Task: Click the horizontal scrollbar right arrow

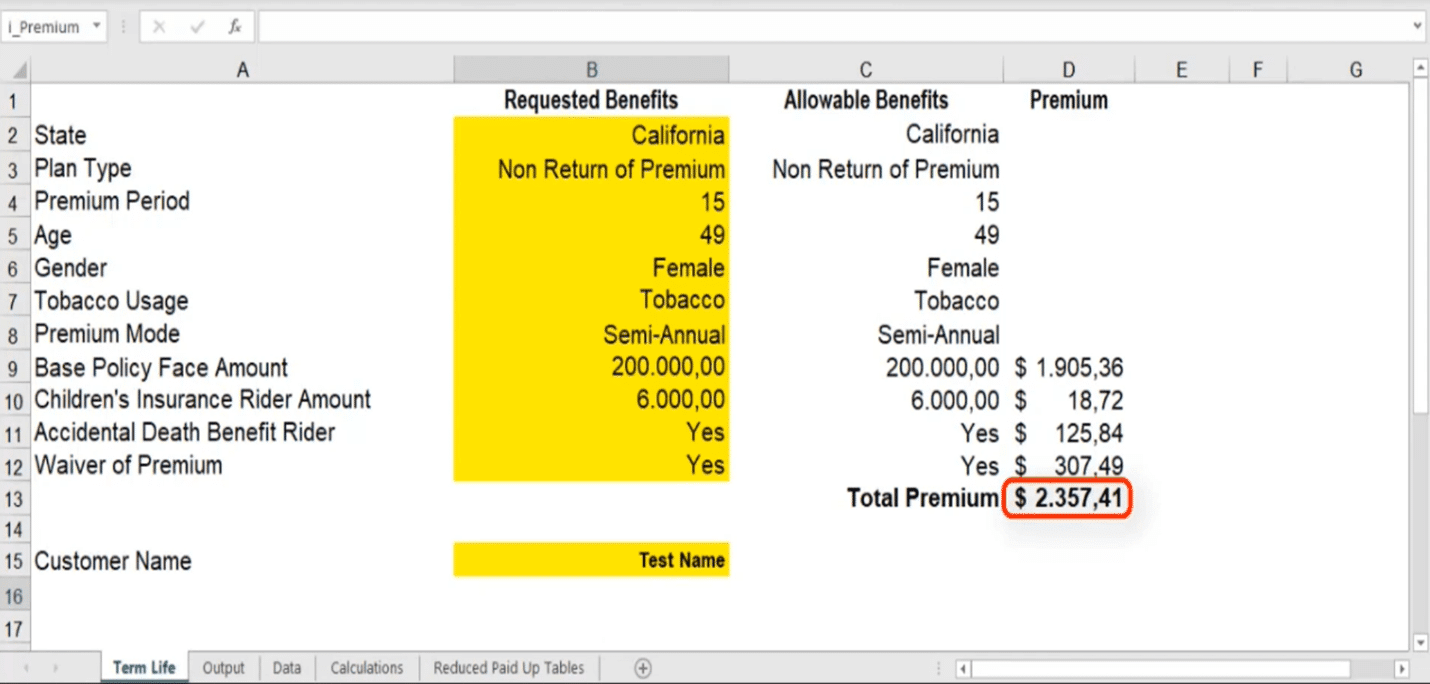Action: coord(1401,668)
